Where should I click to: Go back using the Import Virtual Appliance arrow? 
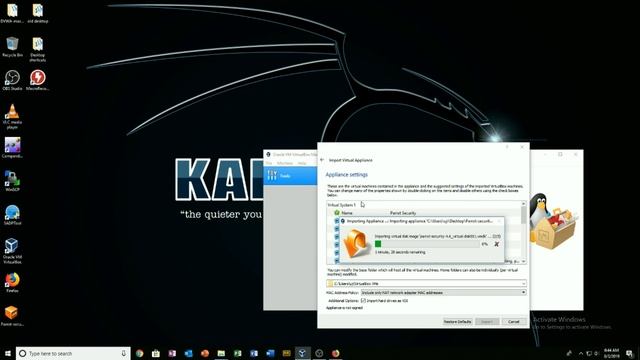click(x=322, y=160)
